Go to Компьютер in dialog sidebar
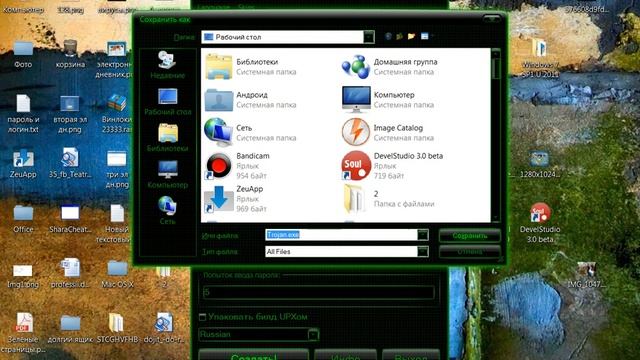640x360 pixels. tap(167, 174)
